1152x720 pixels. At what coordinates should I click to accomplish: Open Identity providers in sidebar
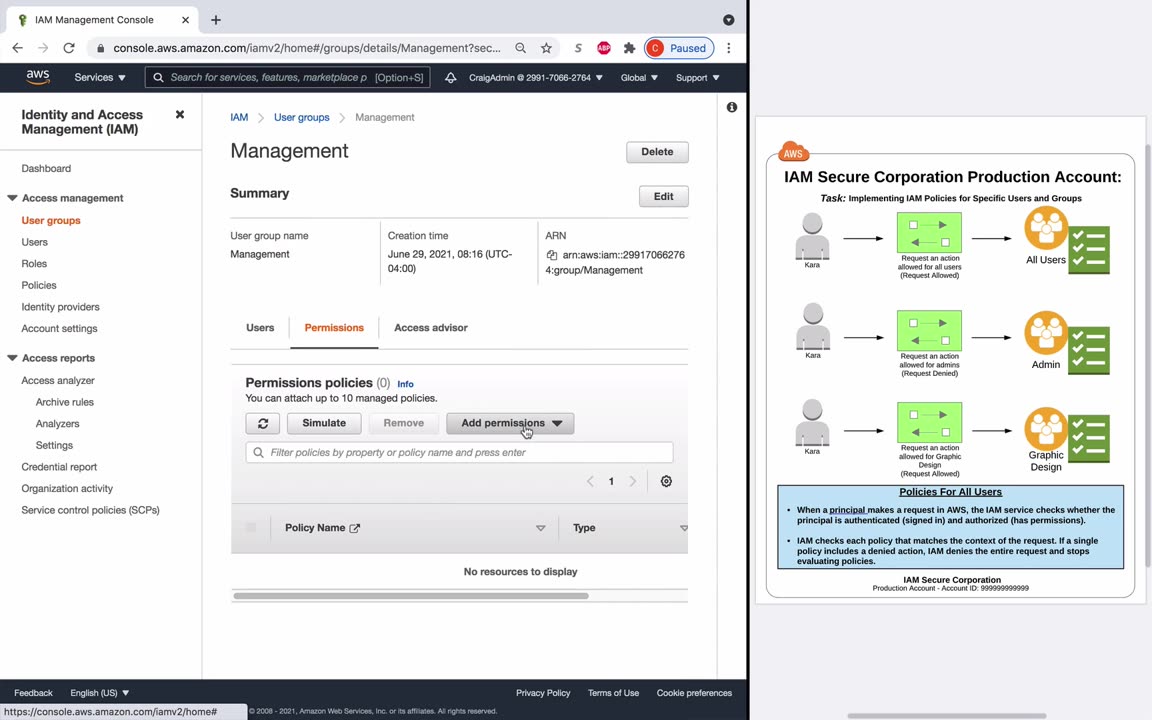tap(60, 306)
